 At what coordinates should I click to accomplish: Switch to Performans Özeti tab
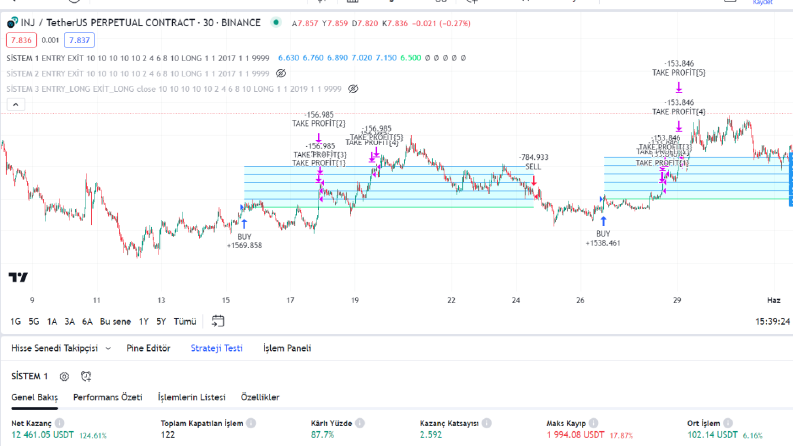coord(108,397)
